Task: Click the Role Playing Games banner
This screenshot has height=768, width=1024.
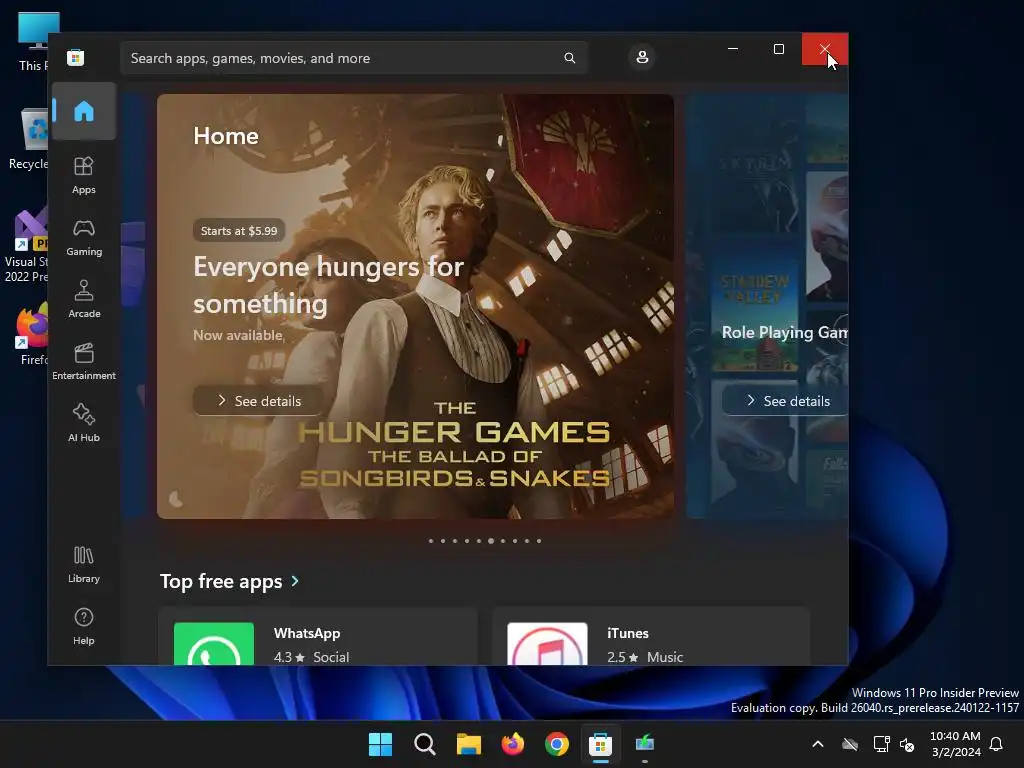Action: [768, 306]
